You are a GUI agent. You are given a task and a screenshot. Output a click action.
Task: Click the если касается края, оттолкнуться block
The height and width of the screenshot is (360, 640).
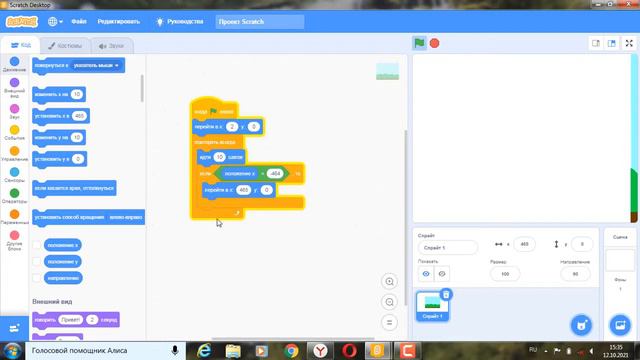(74, 189)
